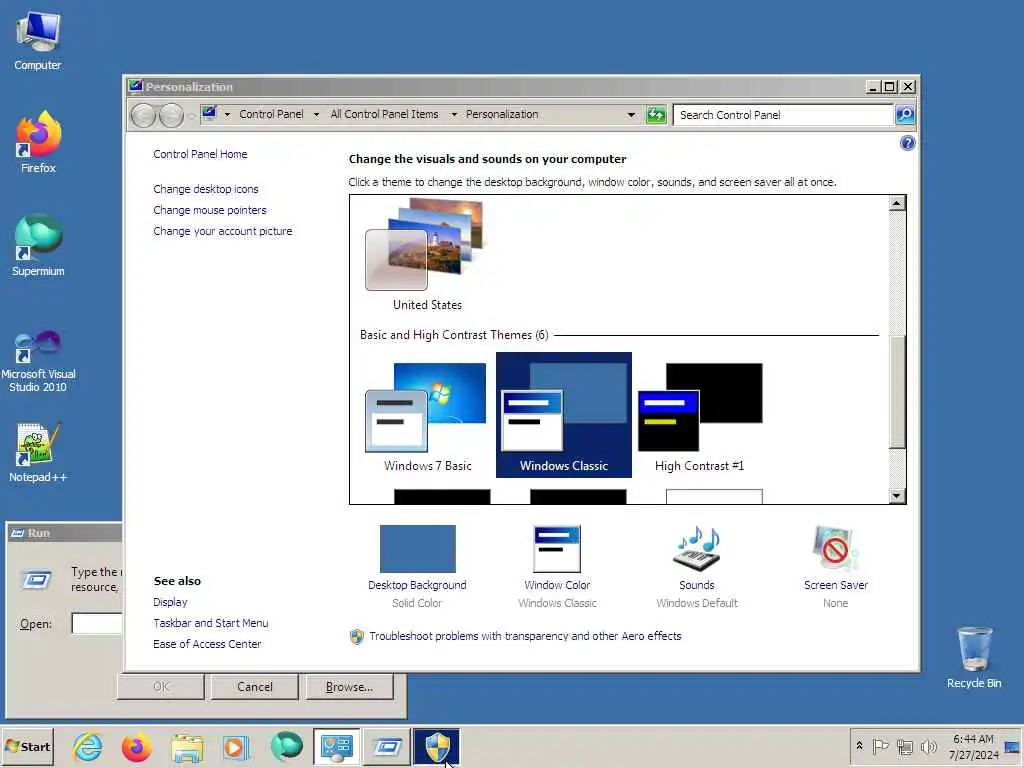The width and height of the screenshot is (1024, 768).
Task: Open Change desktop icons link
Action: coord(206,189)
